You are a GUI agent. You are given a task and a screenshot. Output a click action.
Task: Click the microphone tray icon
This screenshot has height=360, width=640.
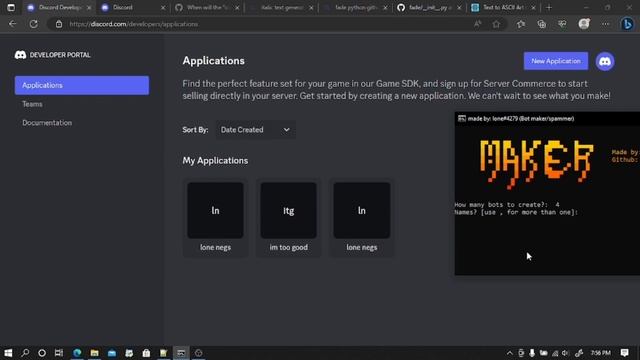click(532, 353)
